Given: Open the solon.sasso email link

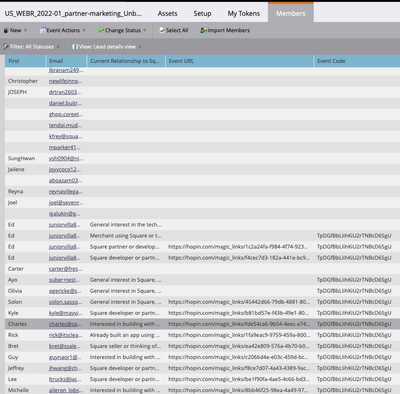Looking at the screenshot, I should (x=65, y=302).
